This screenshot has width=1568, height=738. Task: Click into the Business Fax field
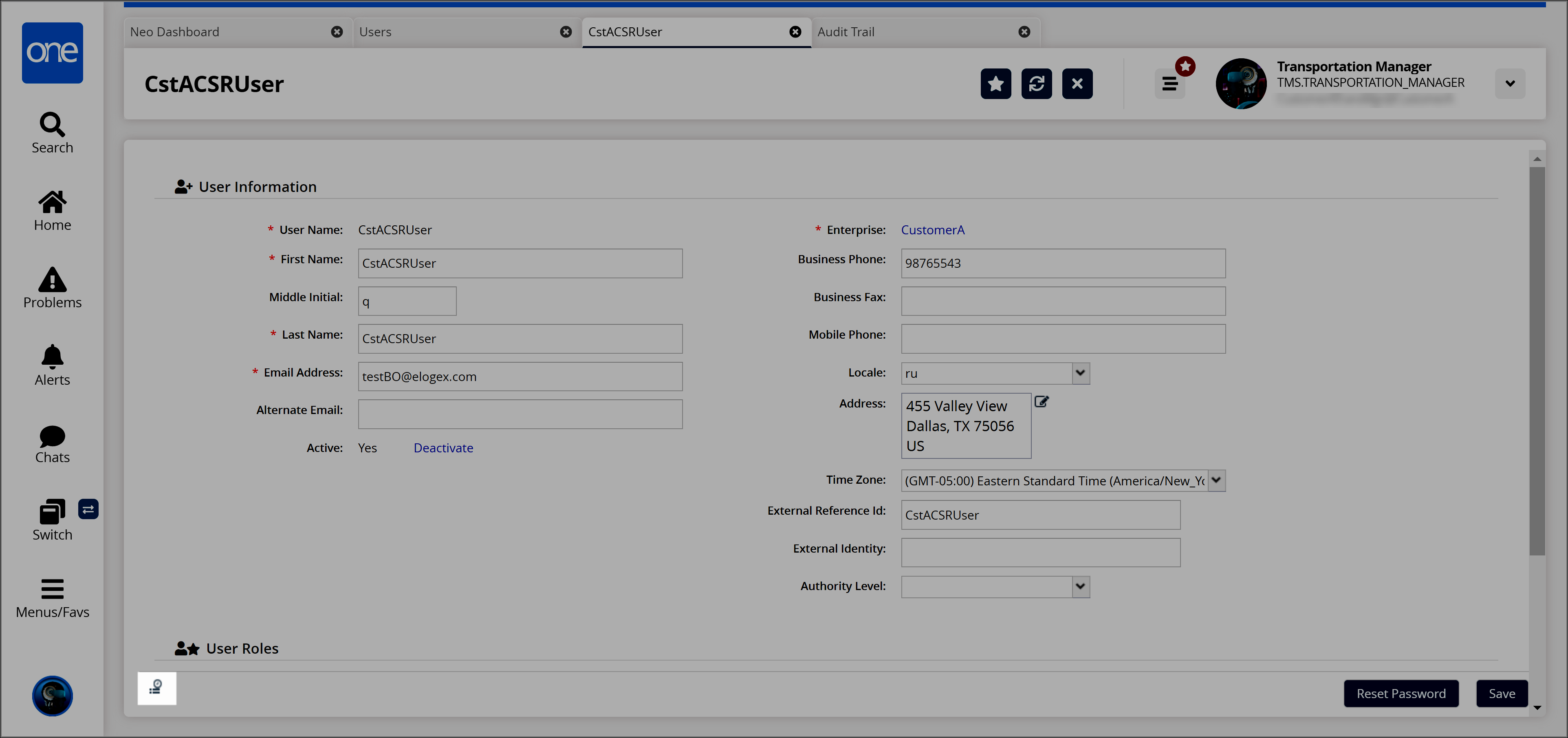[1063, 301]
